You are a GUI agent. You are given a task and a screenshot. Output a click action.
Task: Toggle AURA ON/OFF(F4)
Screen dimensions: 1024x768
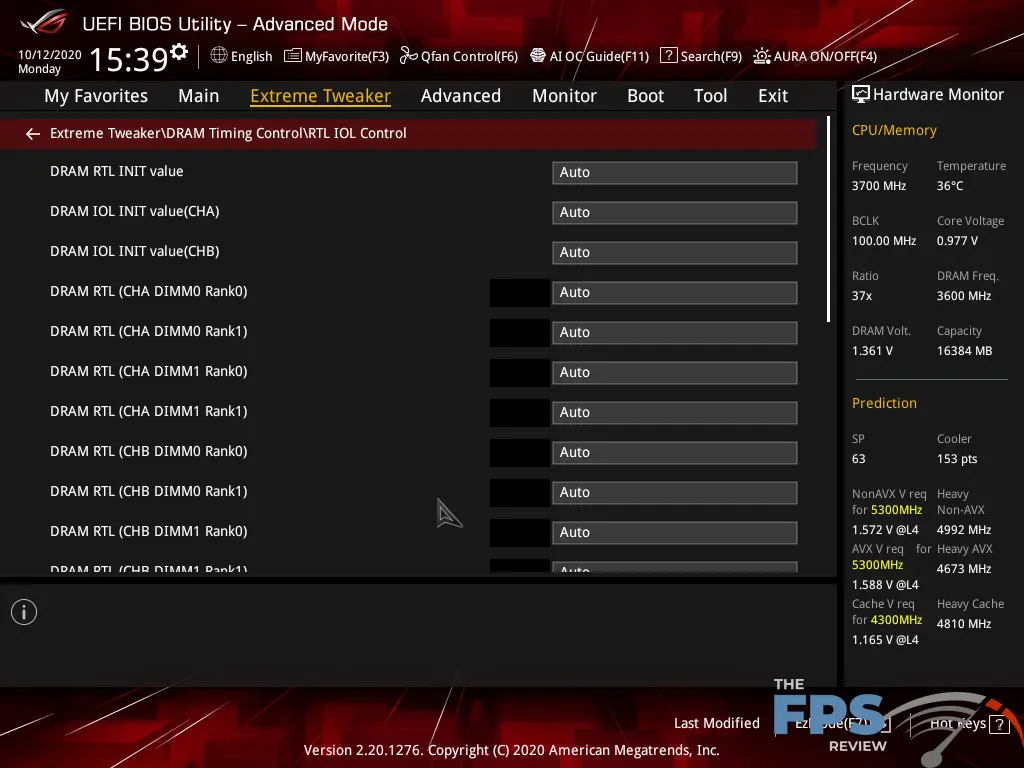click(x=815, y=56)
